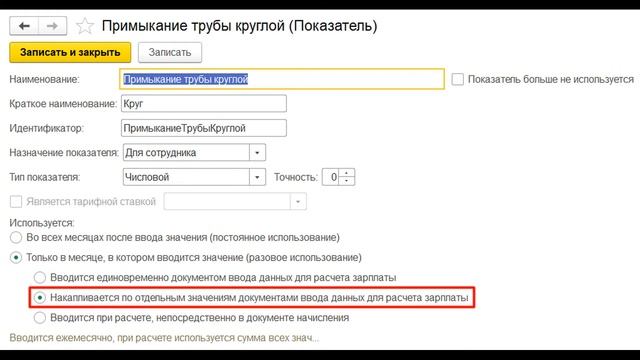Click title 'Примыкание трубы круглой (Показатель)'
Image resolution: width=640 pixels, height=360 pixels.
[x=239, y=26]
